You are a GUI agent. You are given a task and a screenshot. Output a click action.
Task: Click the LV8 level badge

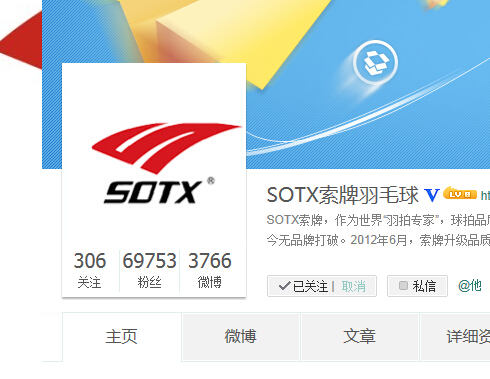(460, 193)
